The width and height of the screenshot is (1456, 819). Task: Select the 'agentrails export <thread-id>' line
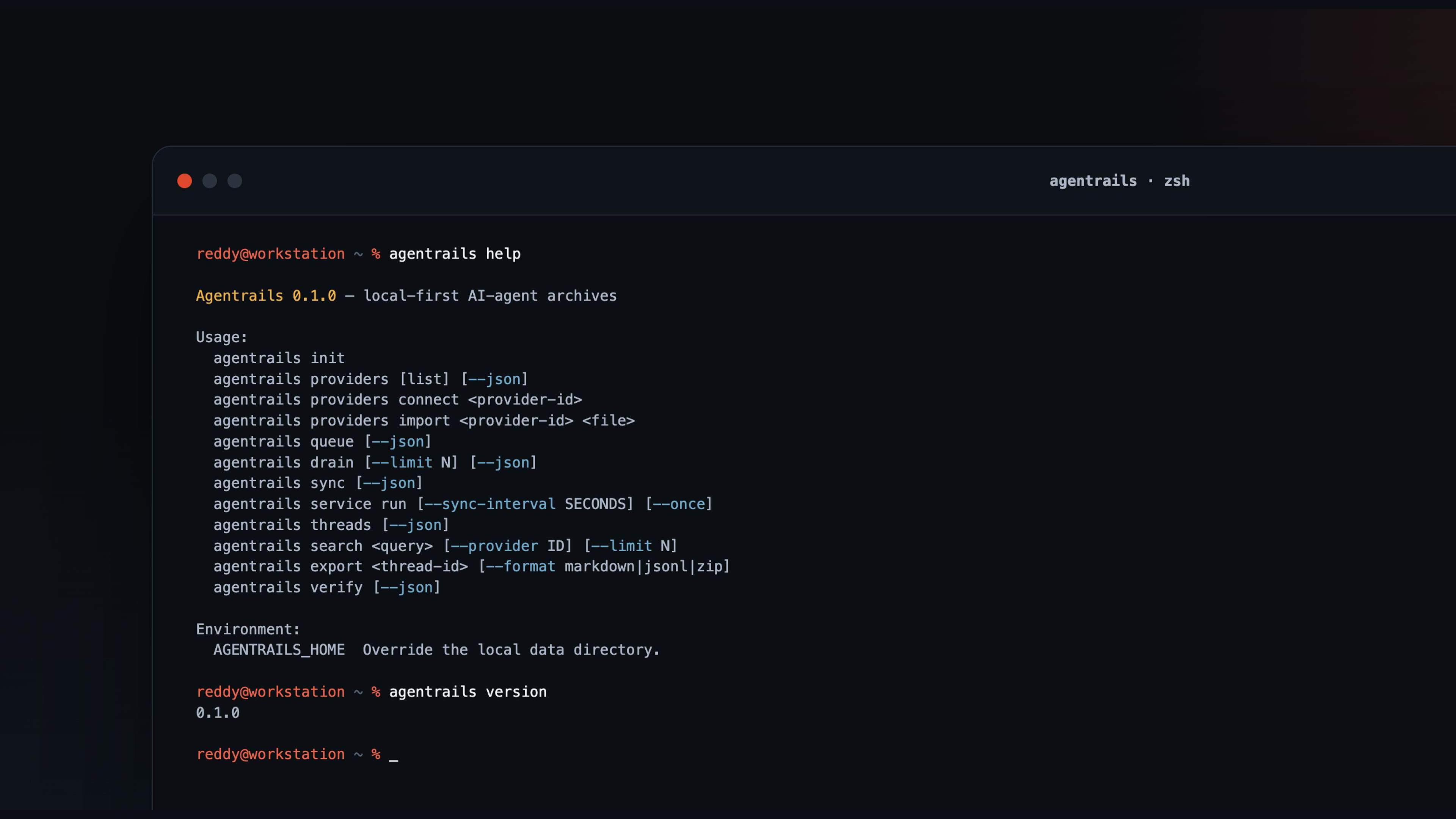(x=471, y=566)
